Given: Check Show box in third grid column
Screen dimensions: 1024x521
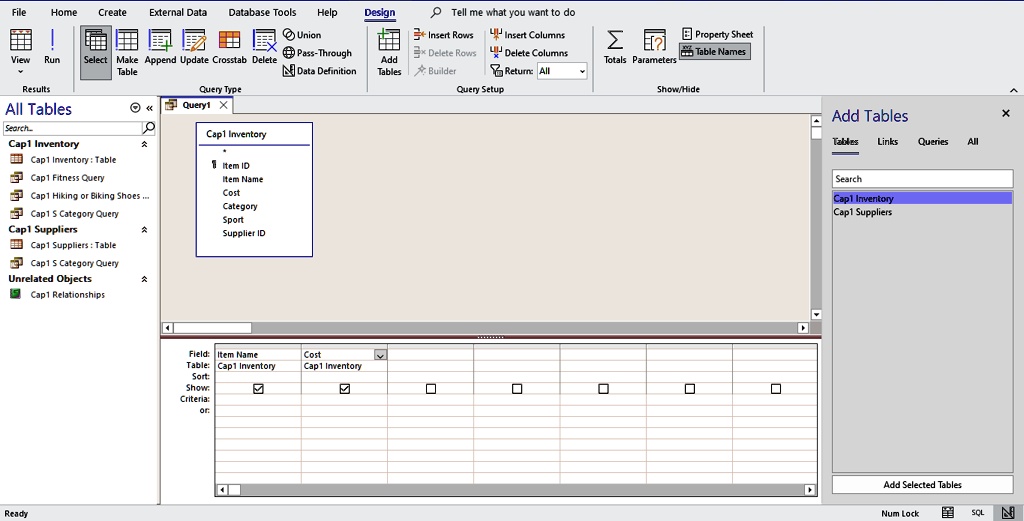Looking at the screenshot, I should (x=431, y=388).
